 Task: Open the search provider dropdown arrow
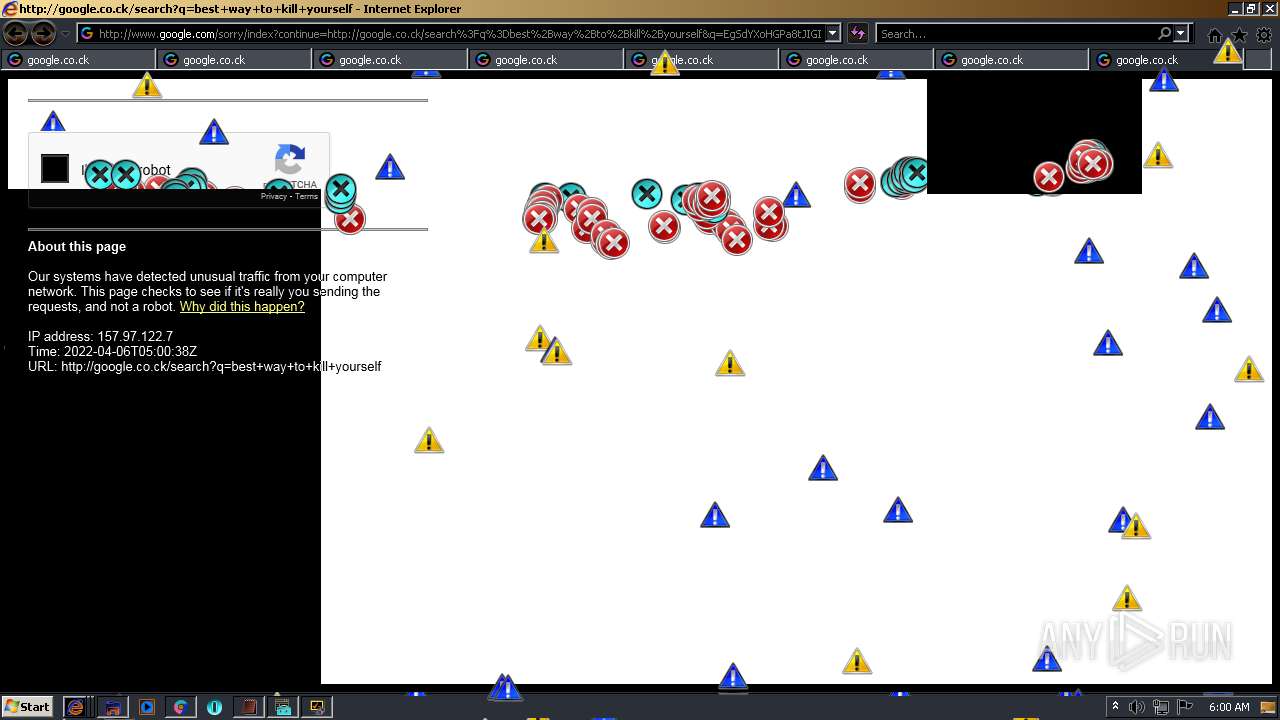pos(1181,34)
